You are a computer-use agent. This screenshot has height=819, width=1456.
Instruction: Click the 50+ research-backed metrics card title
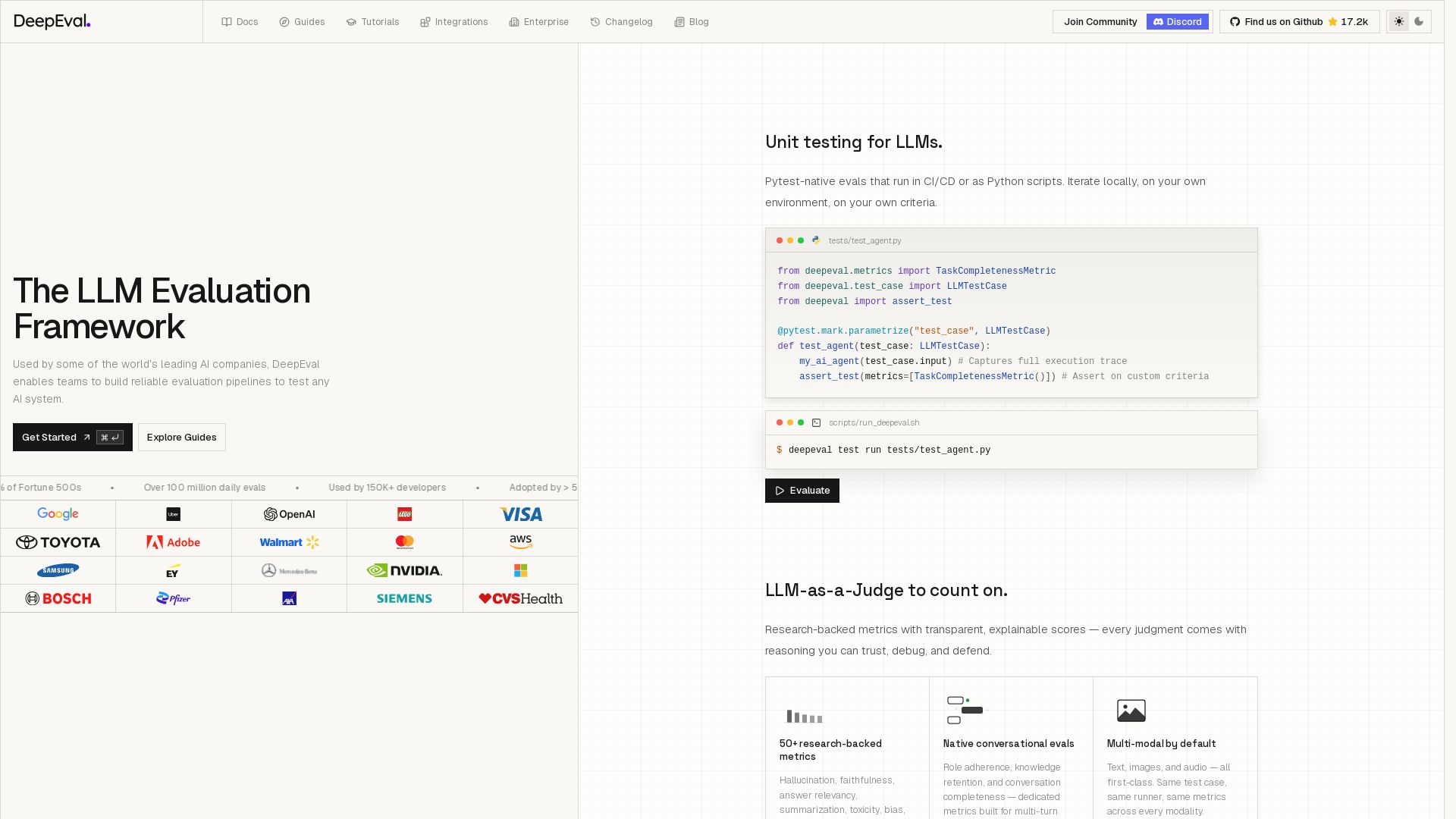pyautogui.click(x=830, y=750)
